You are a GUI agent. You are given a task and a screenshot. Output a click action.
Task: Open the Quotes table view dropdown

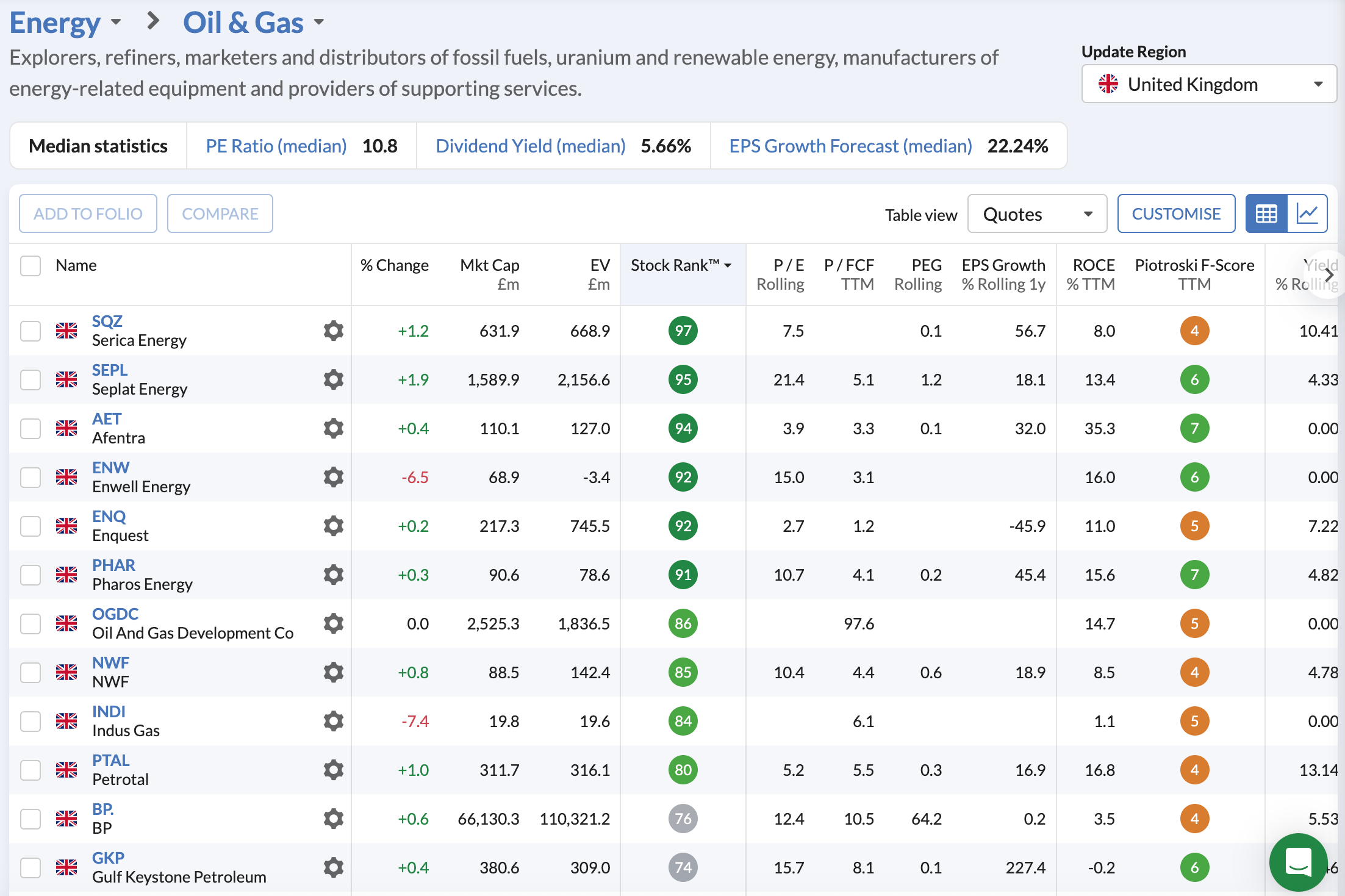[1037, 213]
